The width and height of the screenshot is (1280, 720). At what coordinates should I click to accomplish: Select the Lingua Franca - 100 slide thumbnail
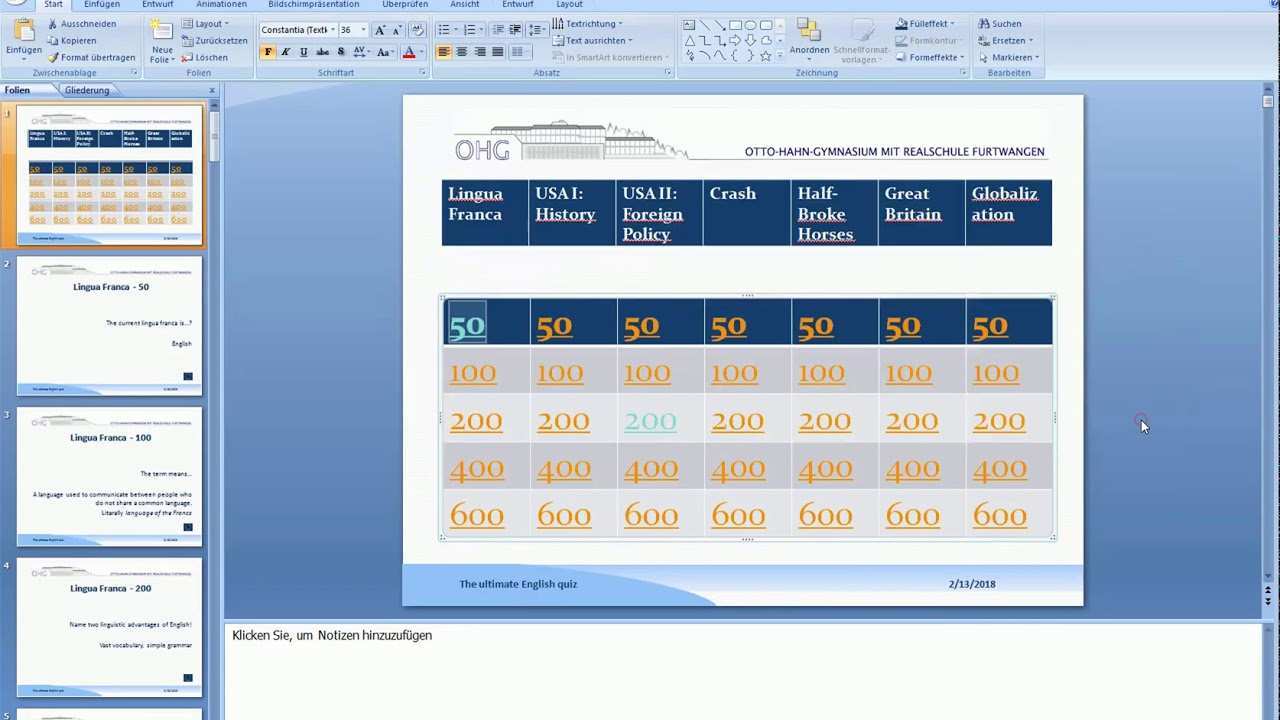point(109,476)
